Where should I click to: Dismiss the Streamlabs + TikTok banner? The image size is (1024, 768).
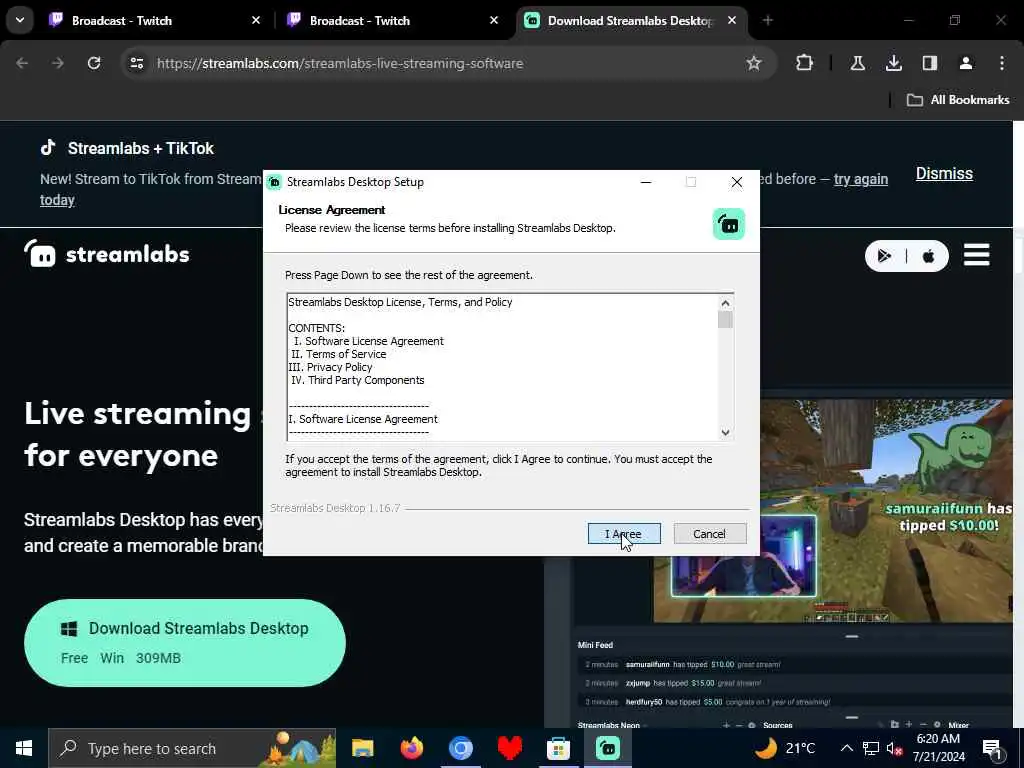944,174
